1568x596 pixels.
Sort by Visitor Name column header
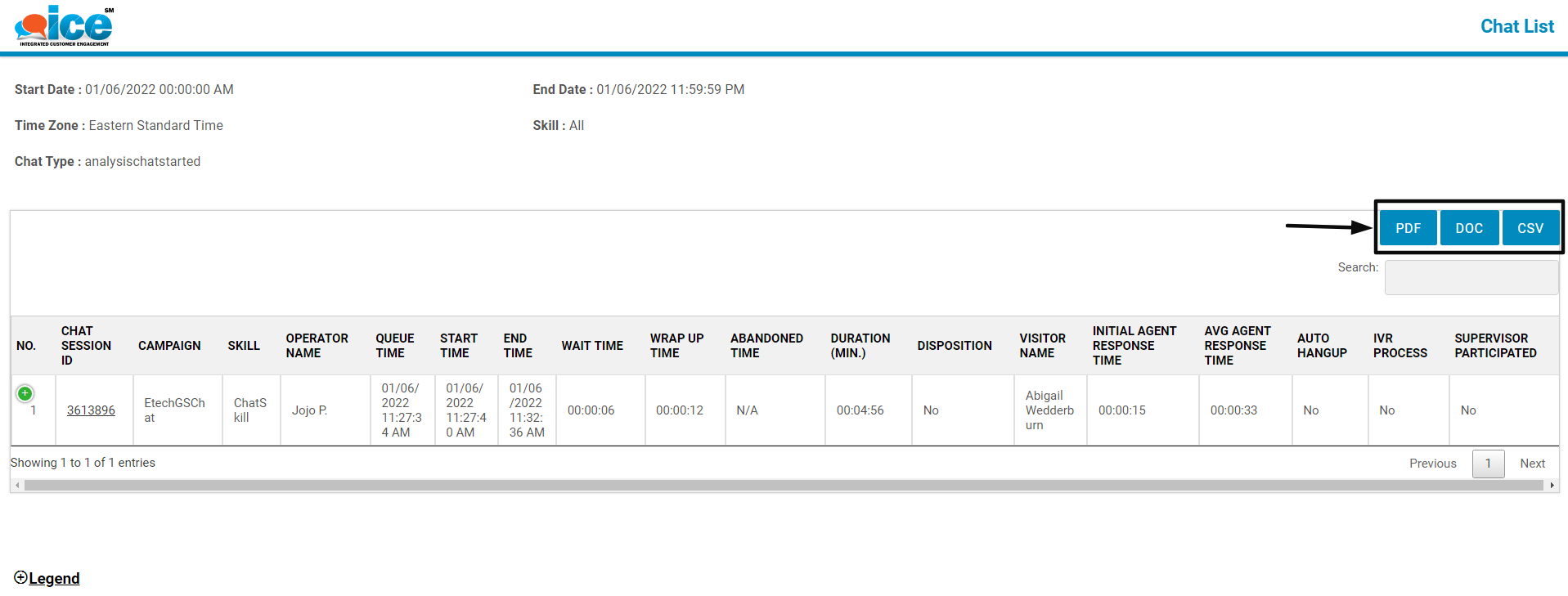tap(1042, 346)
